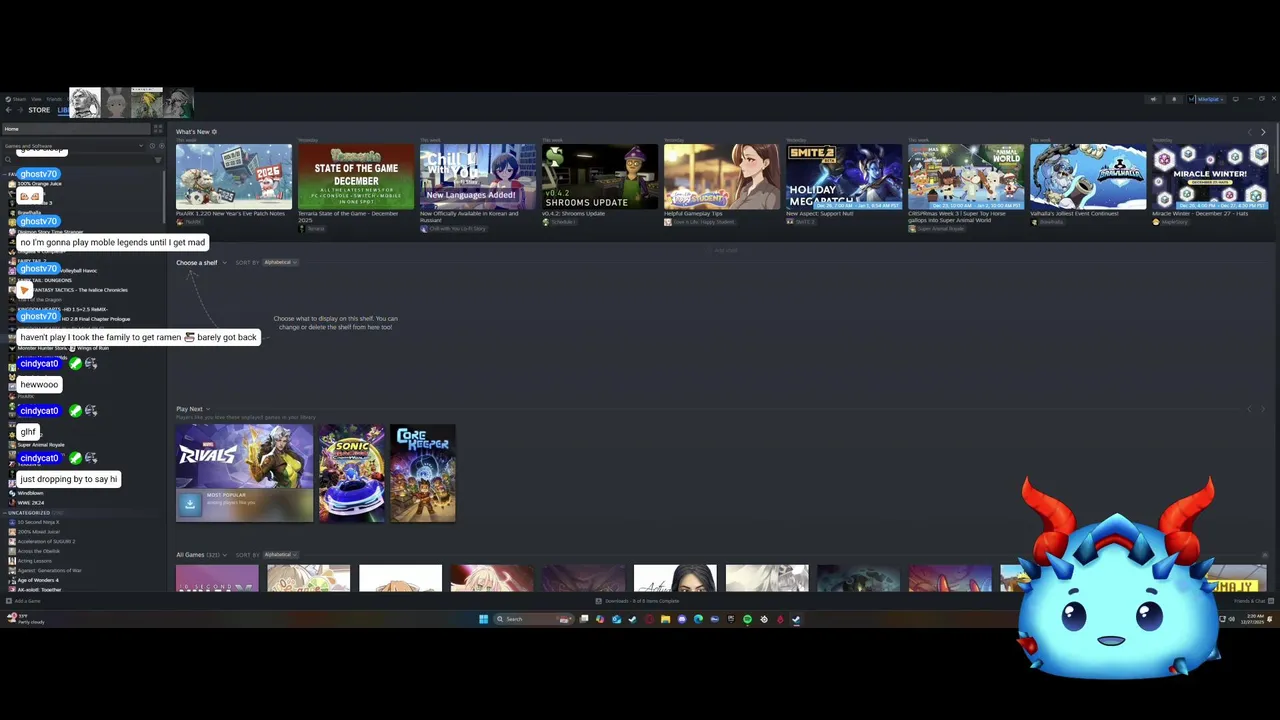Screen dimensions: 1280x720
Task: Open the Sonic racing game cover
Action: point(351,473)
